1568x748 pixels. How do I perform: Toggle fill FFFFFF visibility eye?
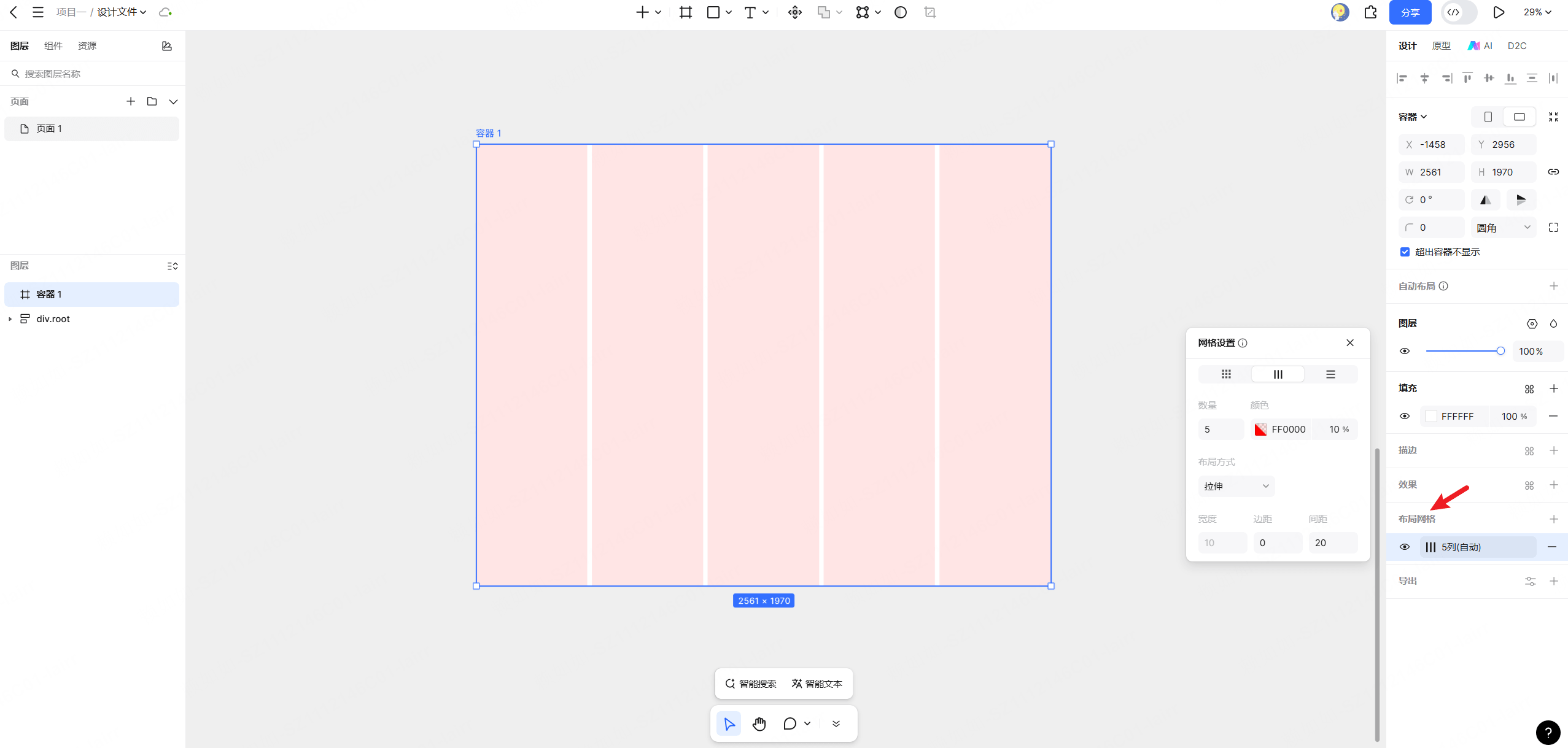click(1405, 416)
